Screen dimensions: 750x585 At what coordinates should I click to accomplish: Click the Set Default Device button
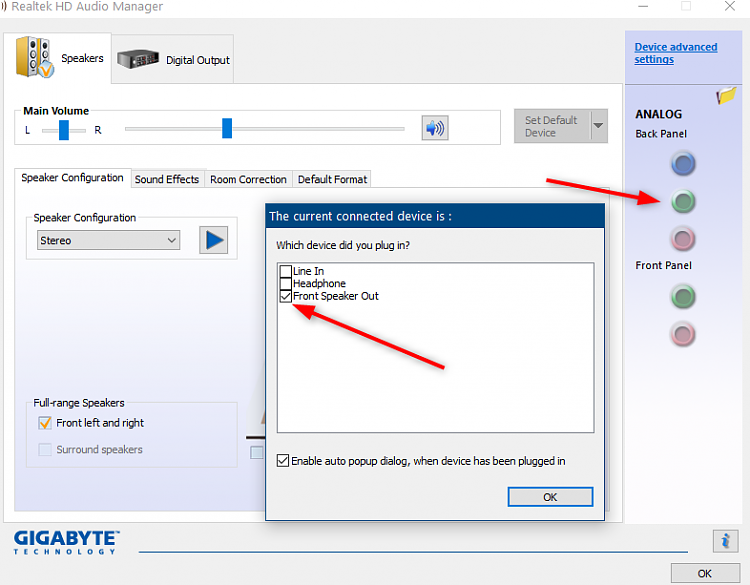[552, 126]
